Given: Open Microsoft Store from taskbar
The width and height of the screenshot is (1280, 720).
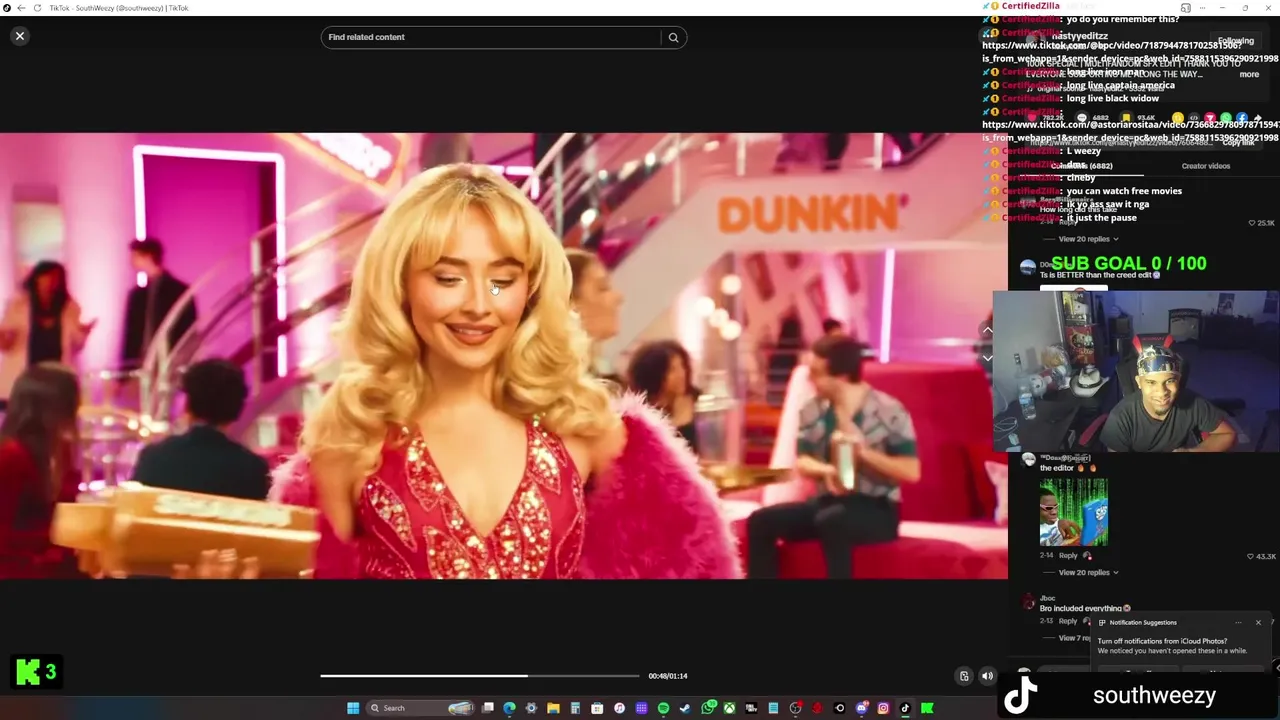Looking at the screenshot, I should (597, 708).
